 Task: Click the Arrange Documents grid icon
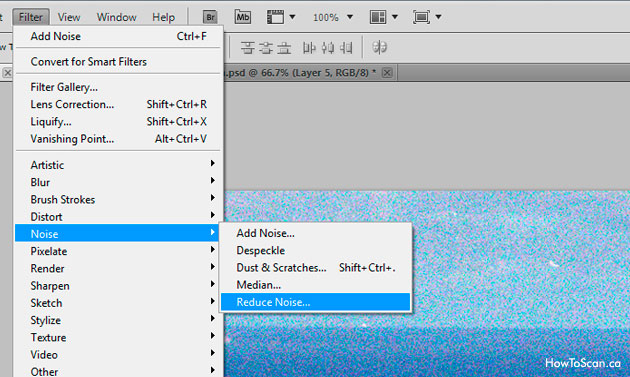coord(378,17)
